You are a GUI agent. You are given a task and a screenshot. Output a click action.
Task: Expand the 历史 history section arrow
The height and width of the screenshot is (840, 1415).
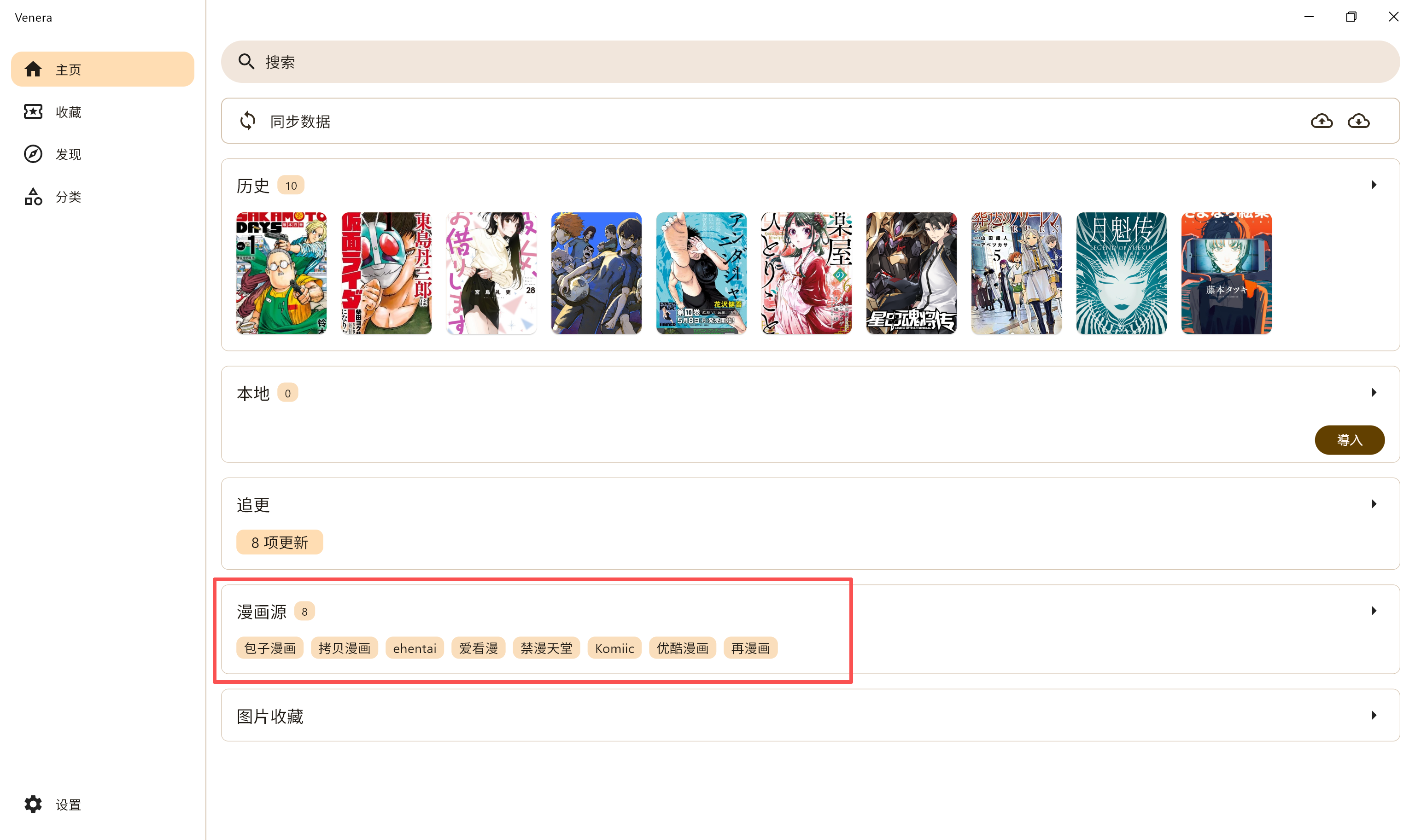click(x=1374, y=185)
